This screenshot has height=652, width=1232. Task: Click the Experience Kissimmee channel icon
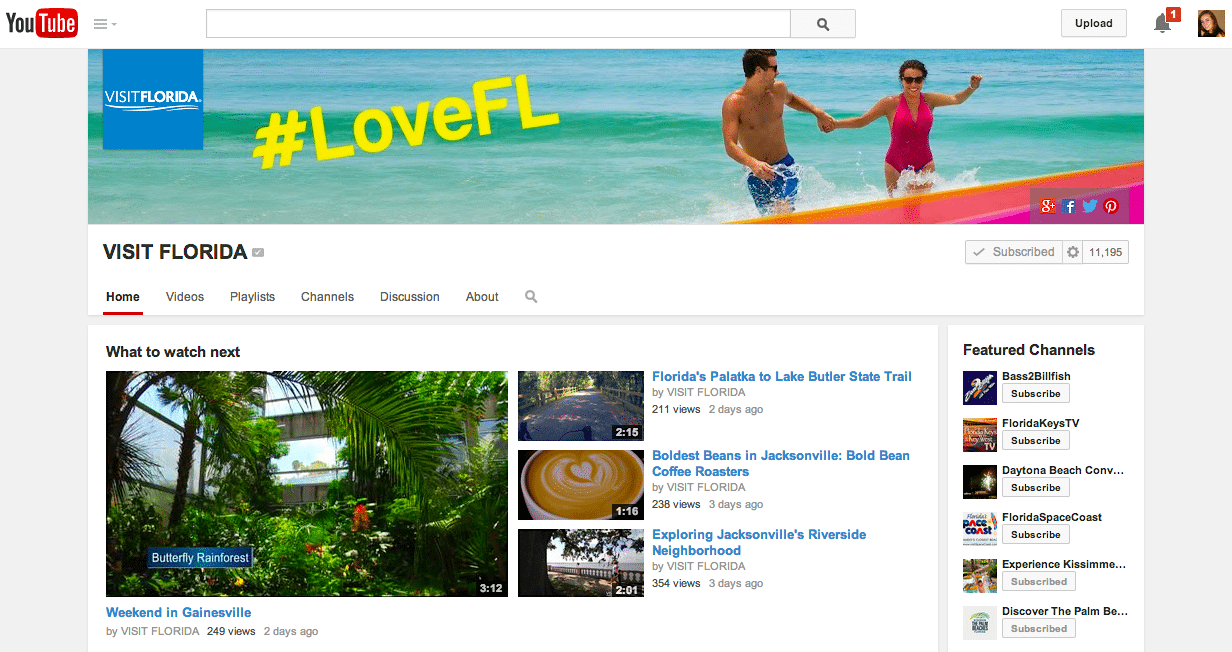tap(980, 575)
